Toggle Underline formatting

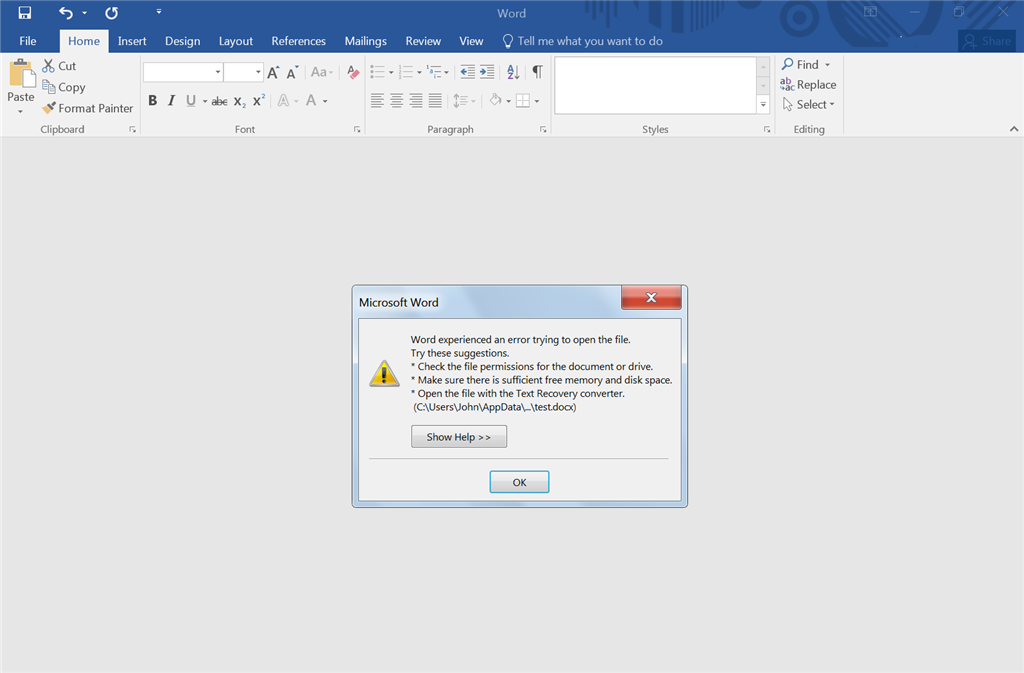coord(191,101)
